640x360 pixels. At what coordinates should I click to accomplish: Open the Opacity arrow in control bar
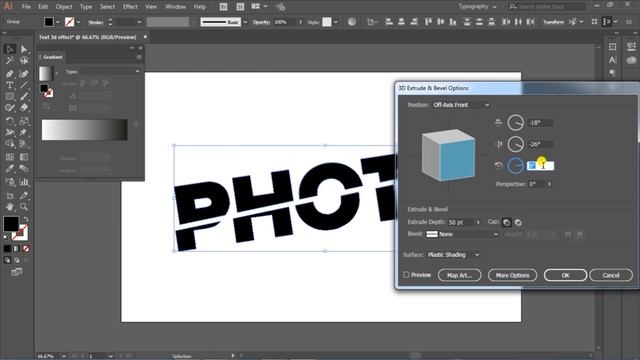pyautogui.click(x=300, y=22)
